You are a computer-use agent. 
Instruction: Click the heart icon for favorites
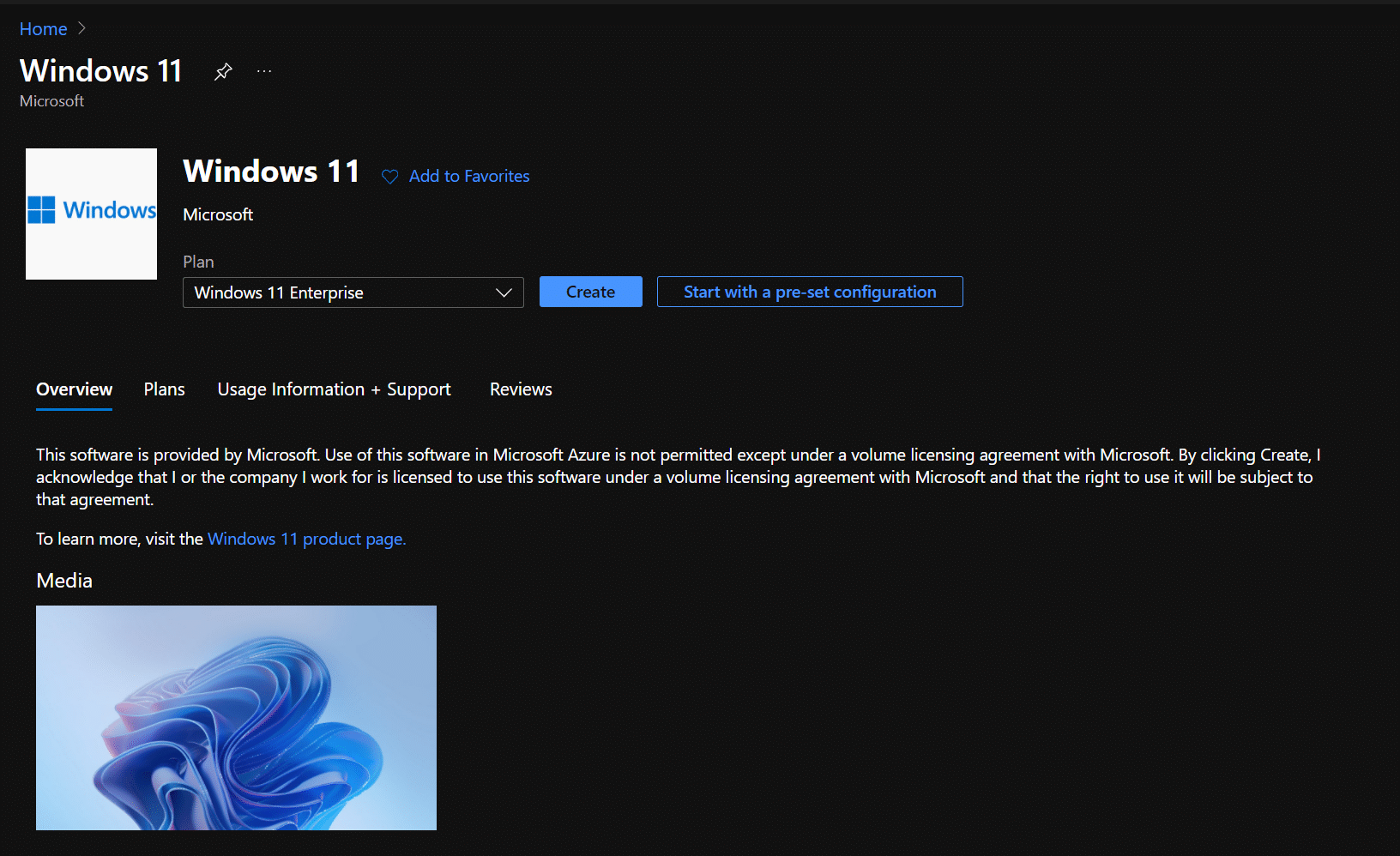[x=389, y=177]
